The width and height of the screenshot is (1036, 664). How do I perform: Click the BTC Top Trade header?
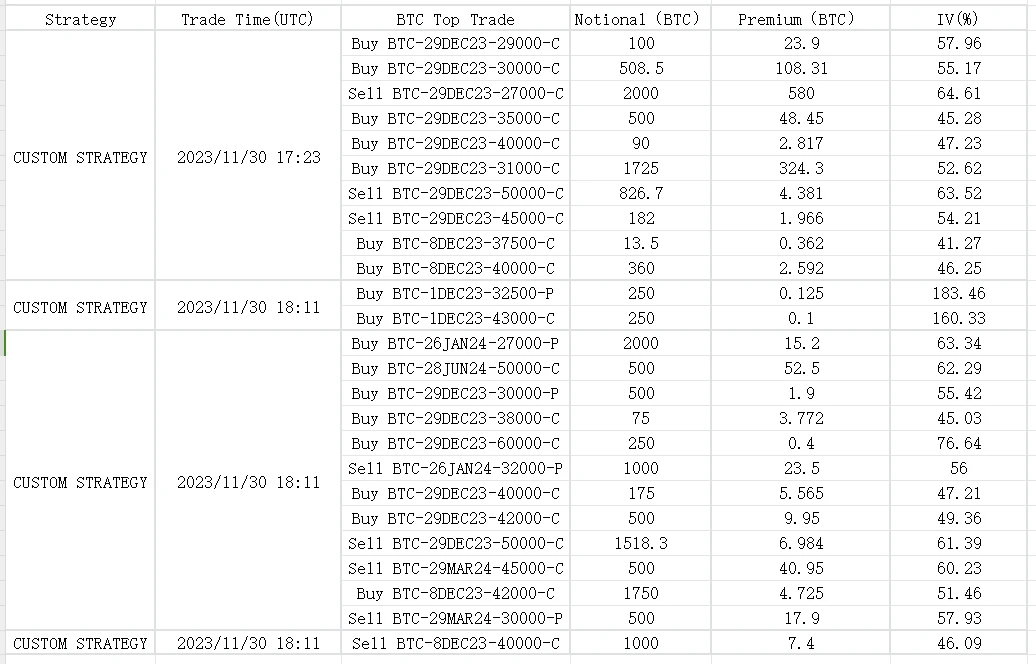click(x=455, y=19)
